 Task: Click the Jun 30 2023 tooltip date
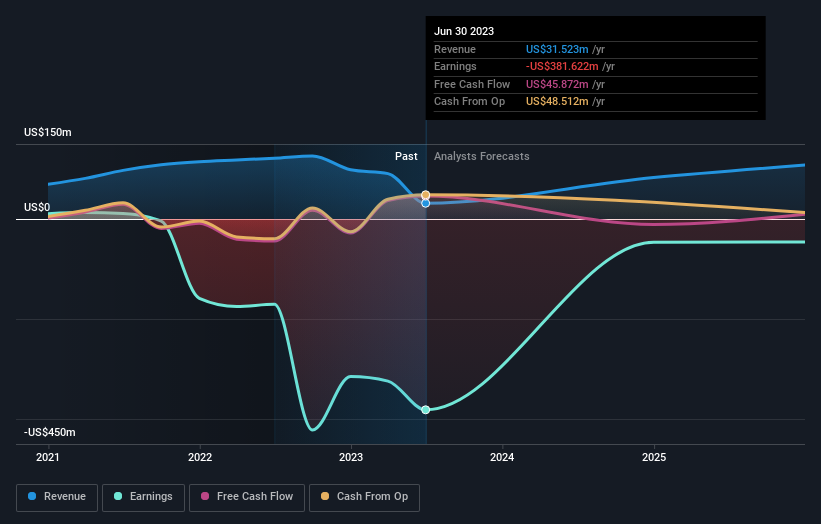click(x=464, y=31)
